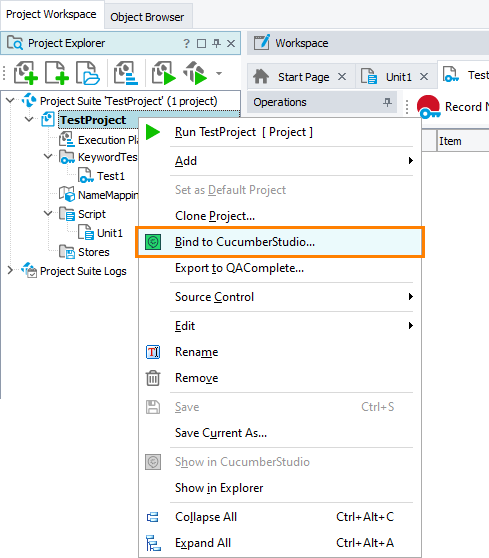489x558 pixels.
Task: Click the Run Project toolbar icon
Action: click(164, 73)
